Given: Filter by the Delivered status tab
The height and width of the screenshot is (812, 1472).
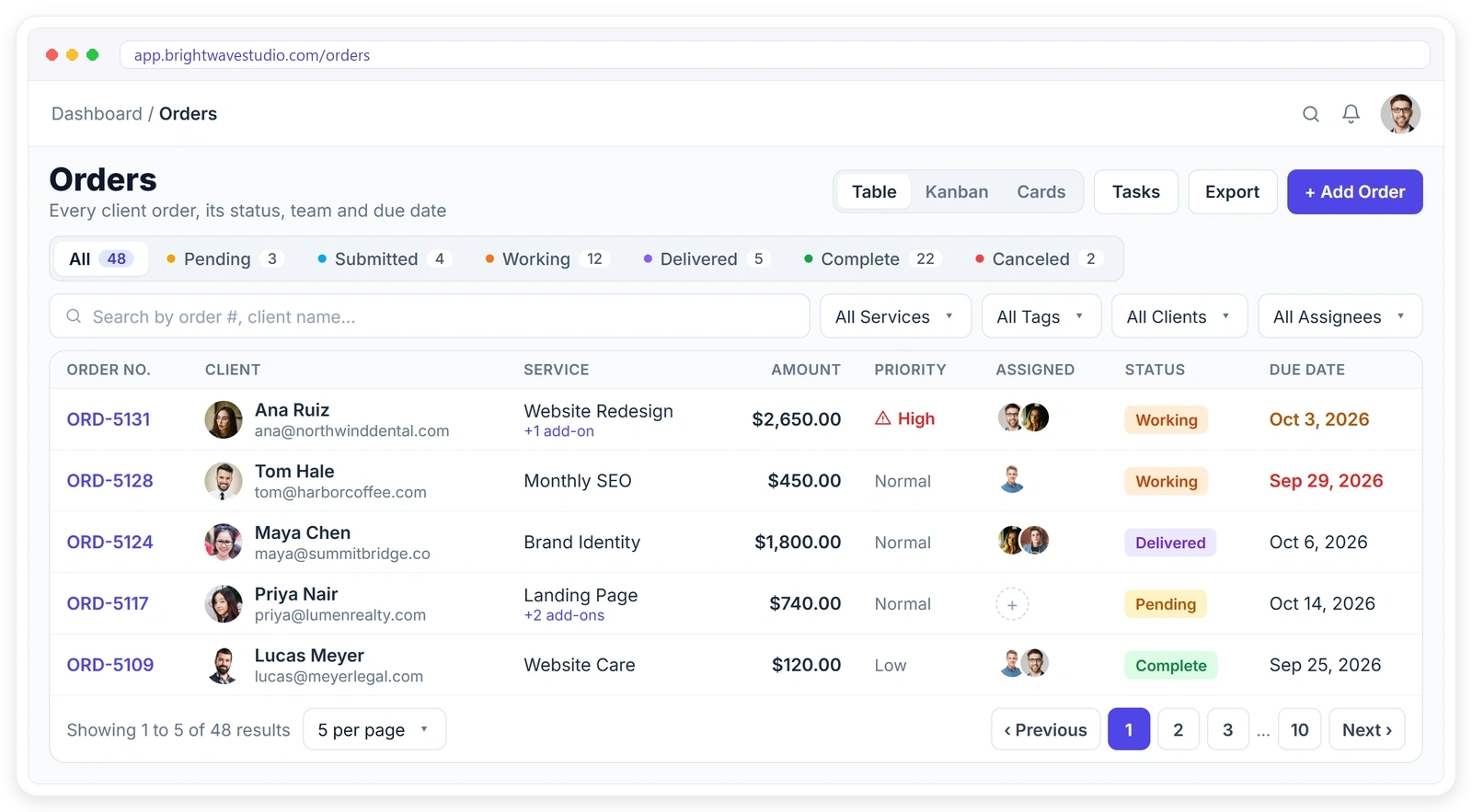Looking at the screenshot, I should tap(707, 259).
